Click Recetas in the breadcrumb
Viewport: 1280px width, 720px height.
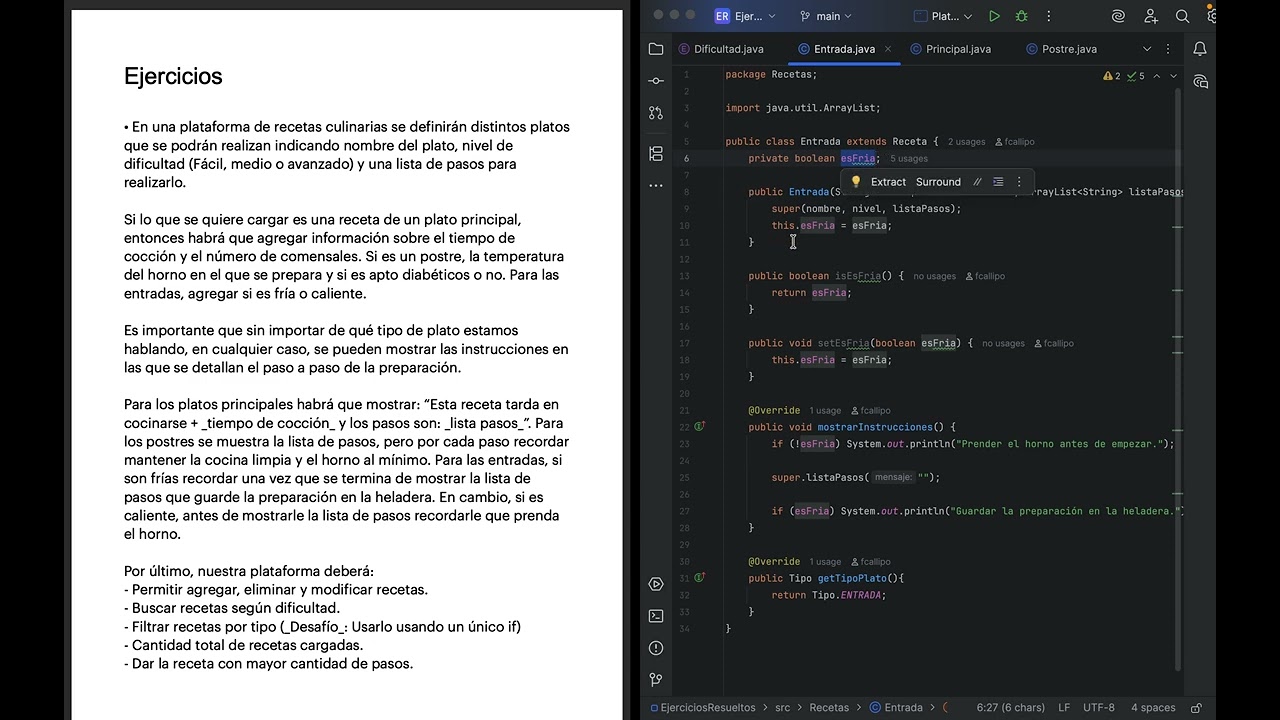coord(829,707)
